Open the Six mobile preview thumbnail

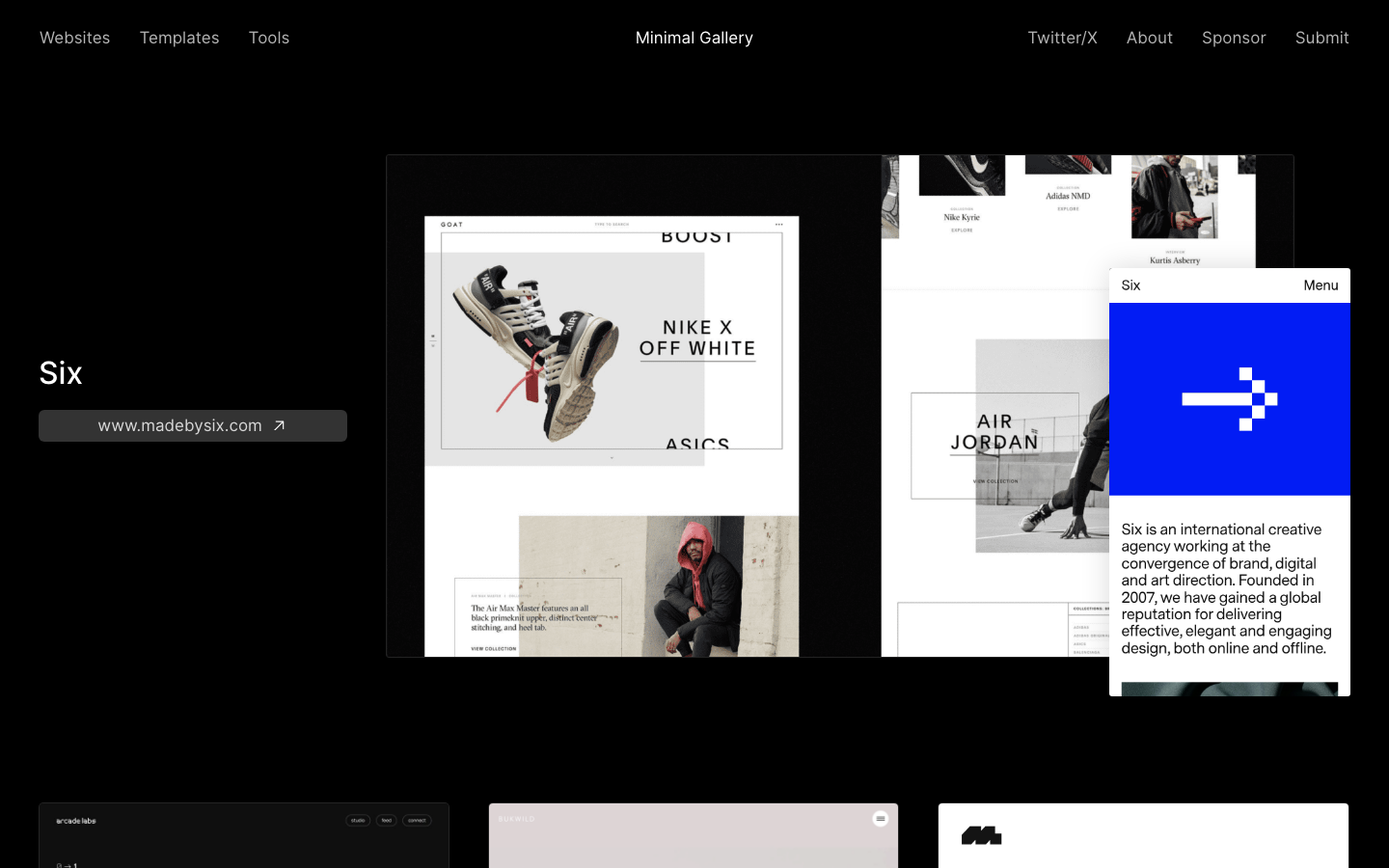pyautogui.click(x=1230, y=482)
